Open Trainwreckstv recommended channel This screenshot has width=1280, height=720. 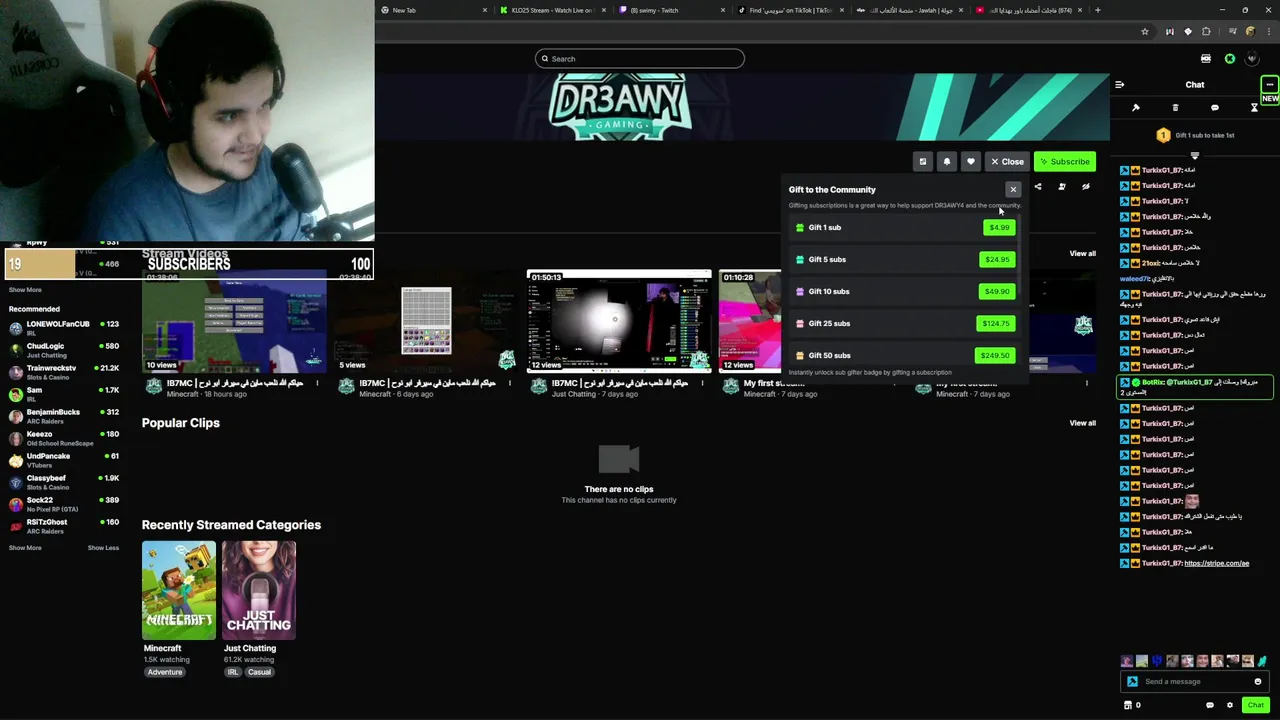[x=64, y=371]
